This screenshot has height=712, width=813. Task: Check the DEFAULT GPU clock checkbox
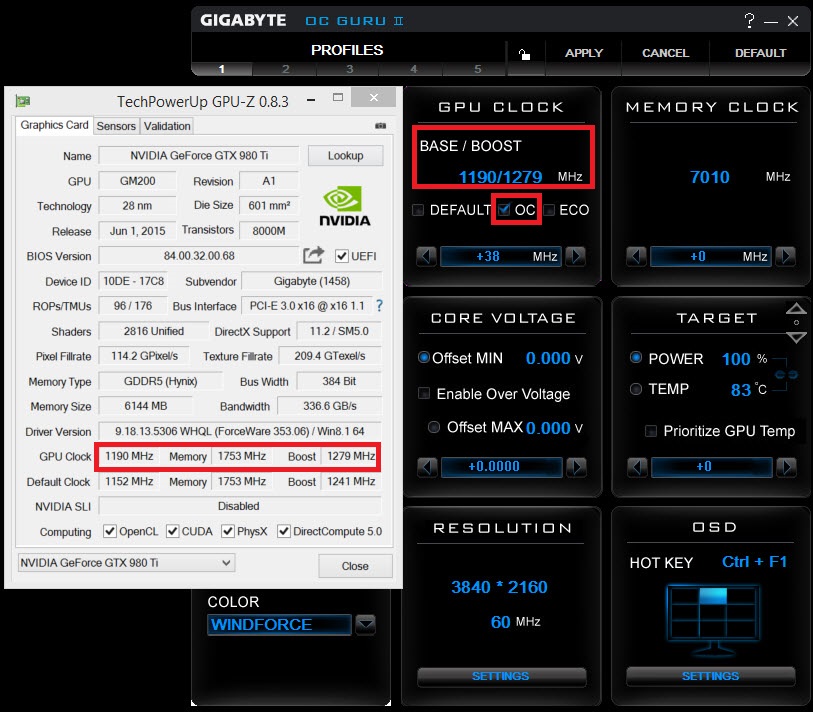pyautogui.click(x=418, y=210)
